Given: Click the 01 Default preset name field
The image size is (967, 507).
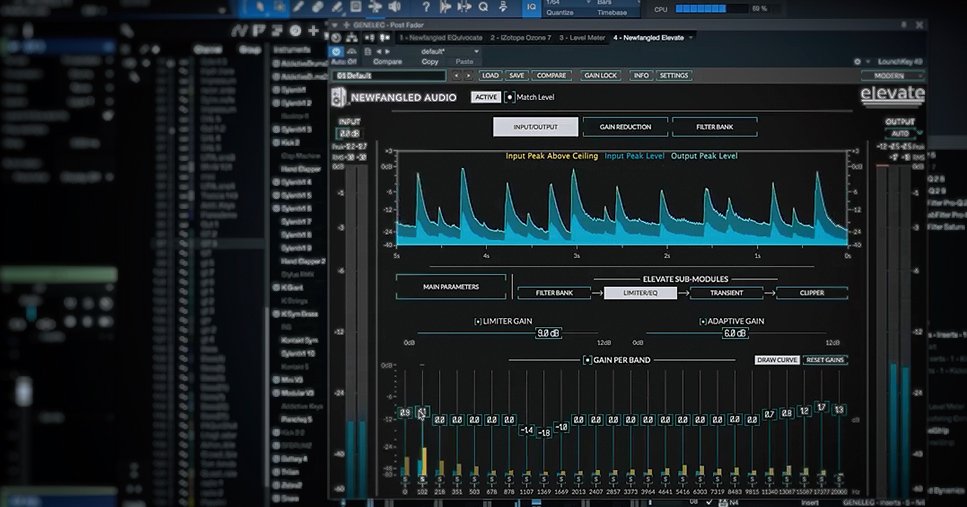Looking at the screenshot, I should pyautogui.click(x=390, y=76).
